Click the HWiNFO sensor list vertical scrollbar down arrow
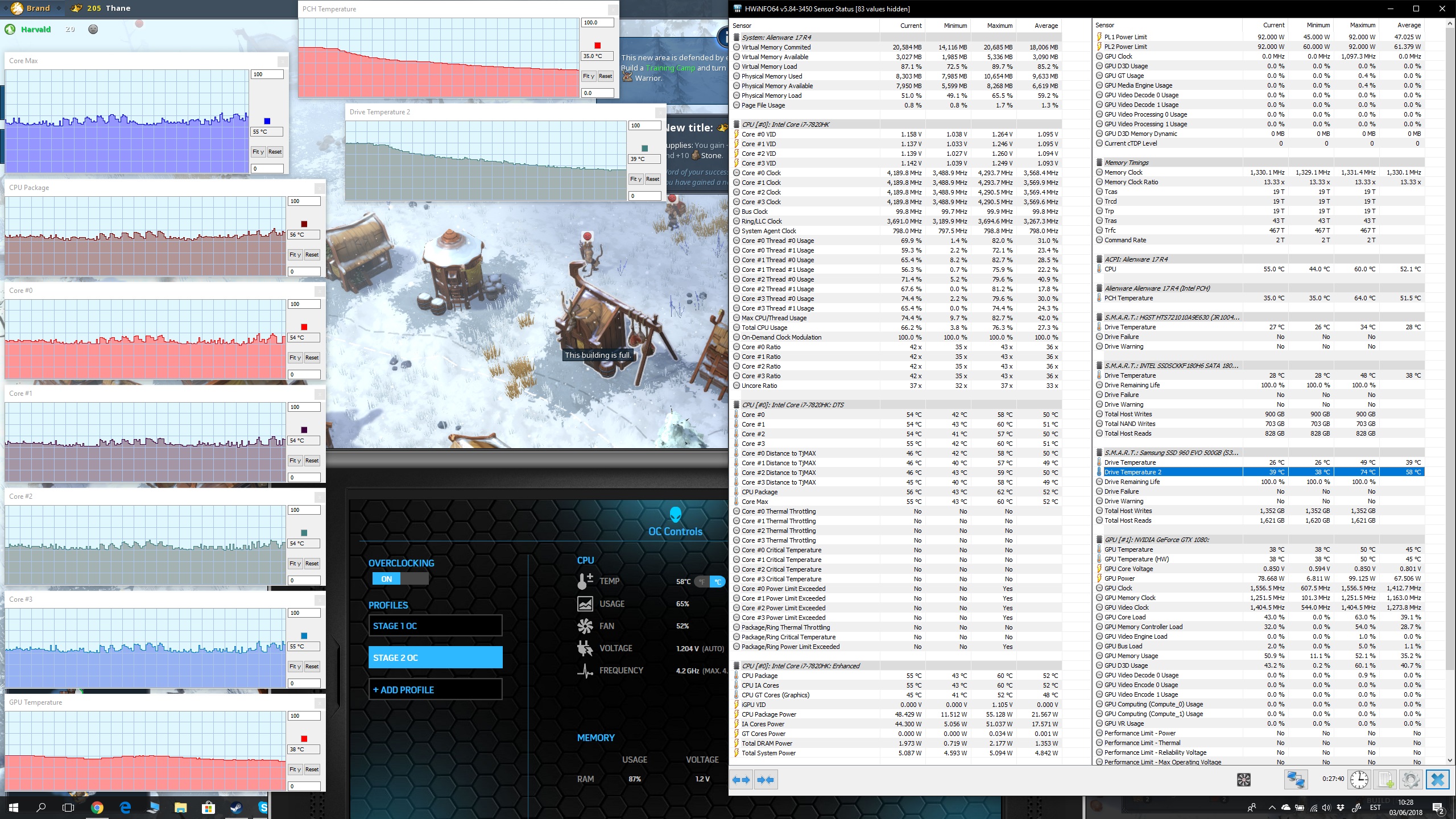Image resolution: width=1456 pixels, height=819 pixels. [x=1450, y=760]
